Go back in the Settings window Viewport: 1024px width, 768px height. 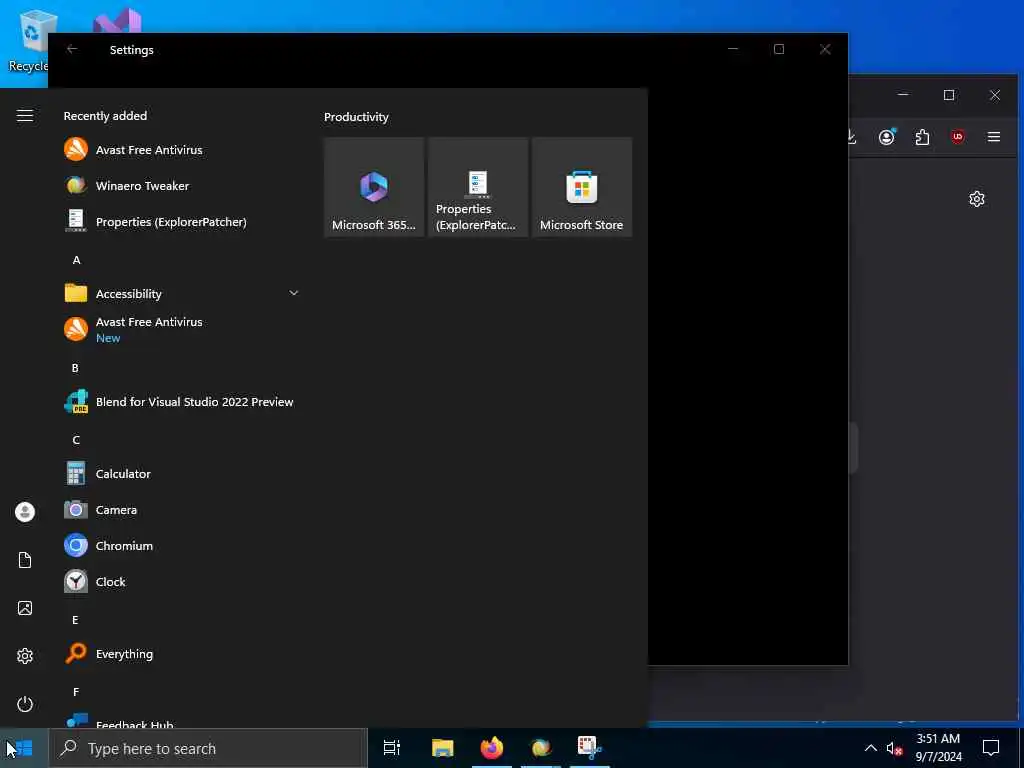tap(72, 49)
